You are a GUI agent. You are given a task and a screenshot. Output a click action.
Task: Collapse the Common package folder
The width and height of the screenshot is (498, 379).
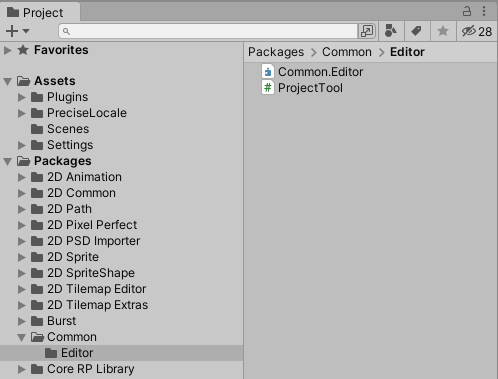(21, 337)
